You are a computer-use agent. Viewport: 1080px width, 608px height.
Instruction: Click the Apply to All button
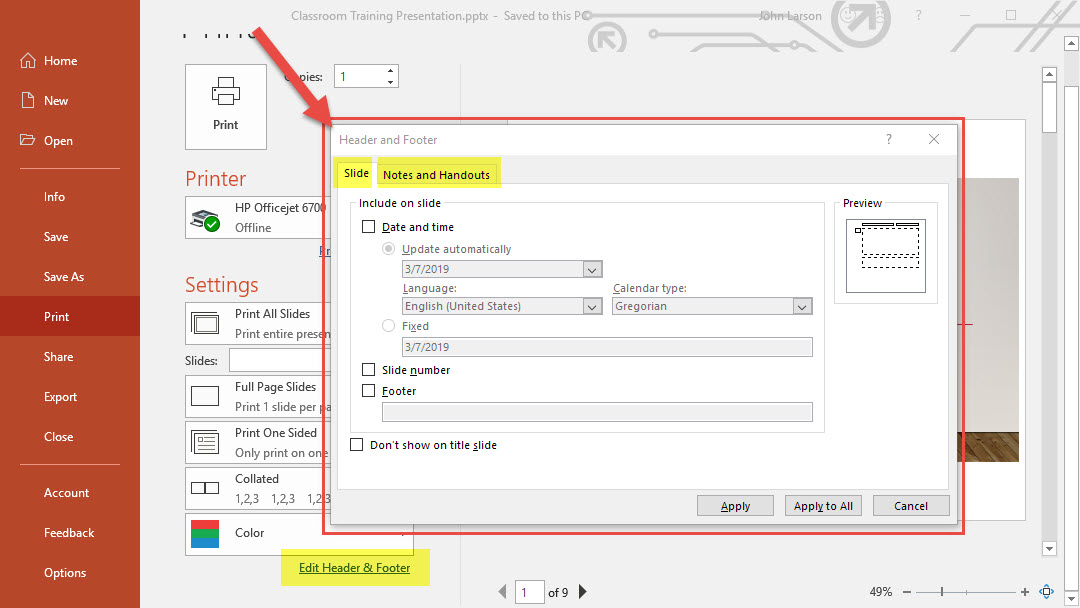(823, 506)
